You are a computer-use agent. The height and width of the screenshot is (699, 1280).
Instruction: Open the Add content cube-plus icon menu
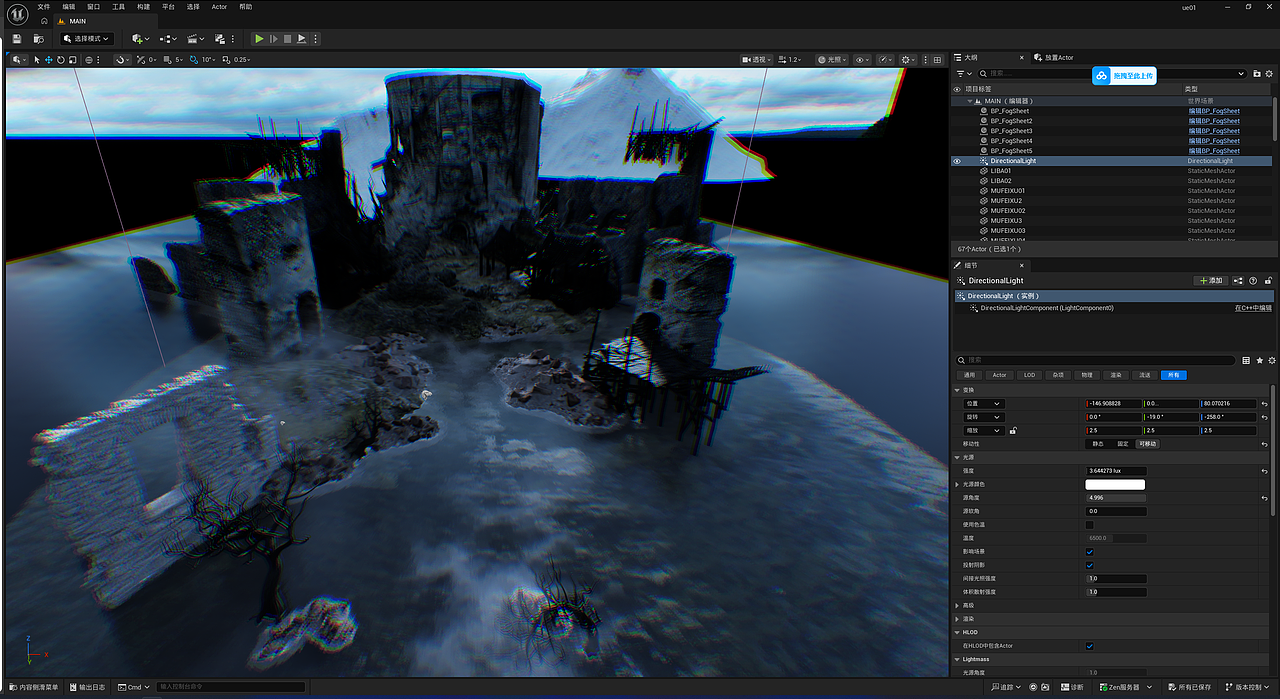click(x=138, y=39)
